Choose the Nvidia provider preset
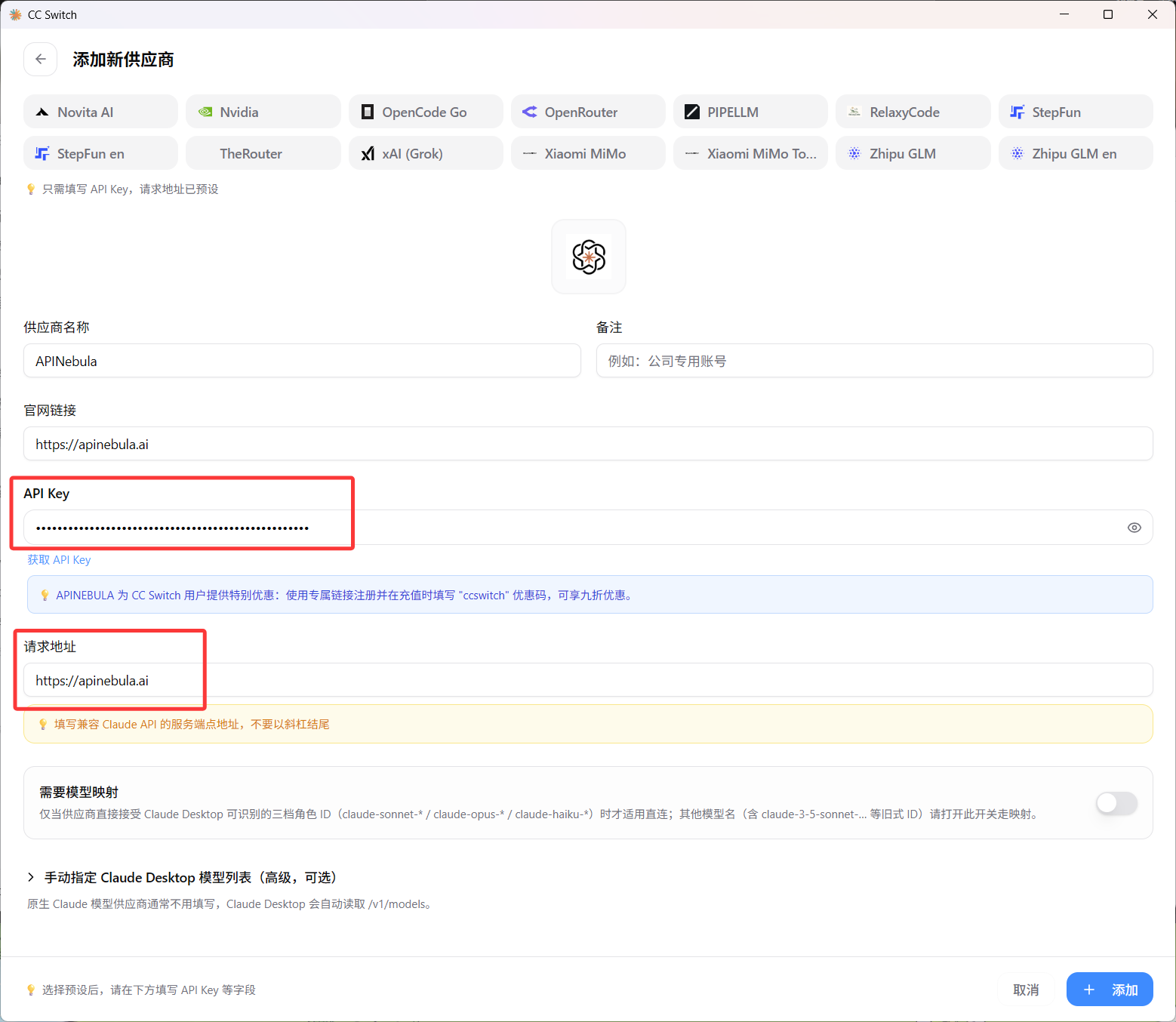 (x=263, y=112)
